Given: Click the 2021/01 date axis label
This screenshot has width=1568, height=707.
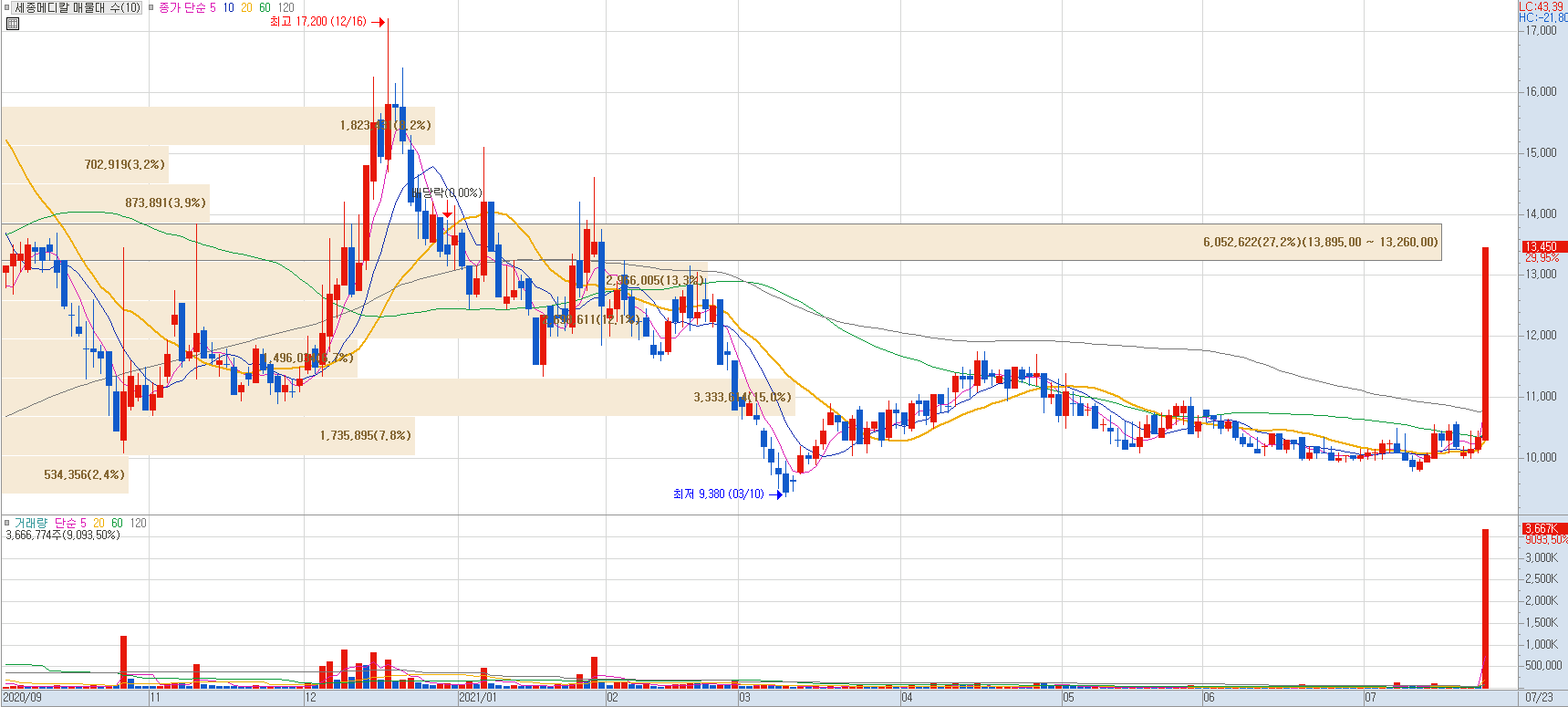Looking at the screenshot, I should (x=477, y=698).
